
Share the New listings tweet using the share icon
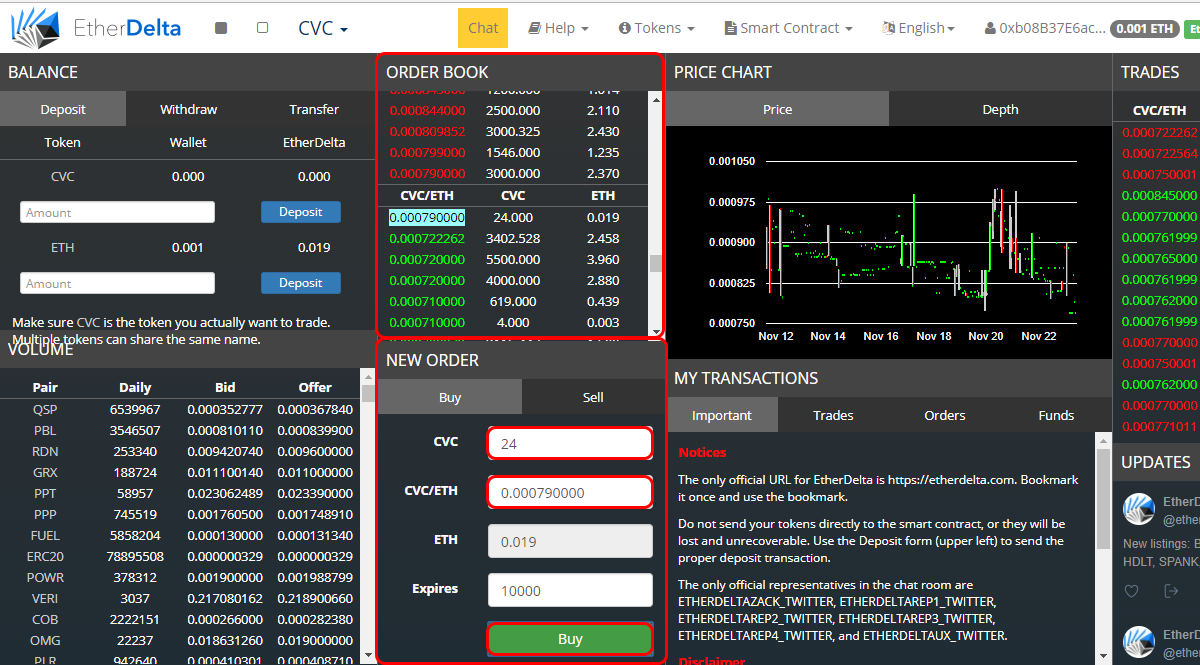pyautogui.click(x=1171, y=591)
